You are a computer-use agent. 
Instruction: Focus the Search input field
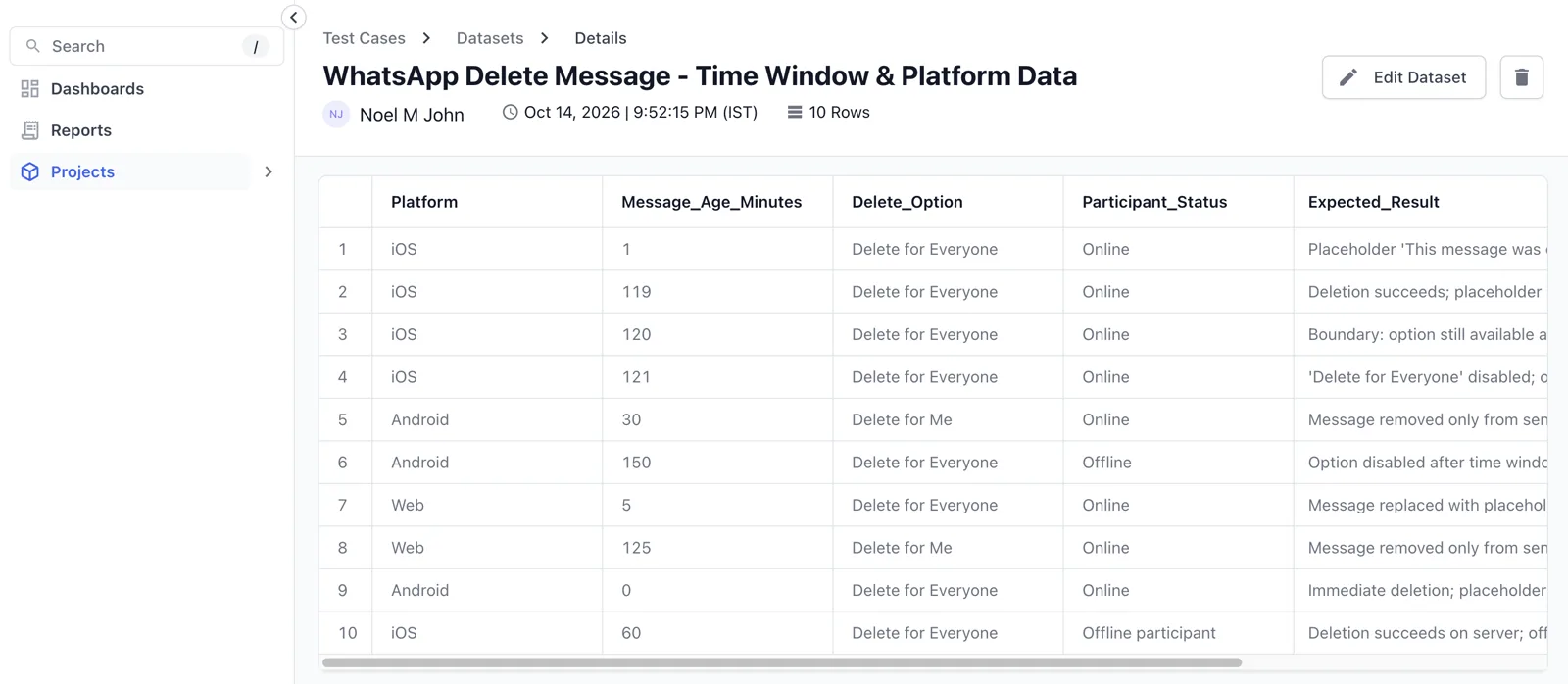(147, 46)
